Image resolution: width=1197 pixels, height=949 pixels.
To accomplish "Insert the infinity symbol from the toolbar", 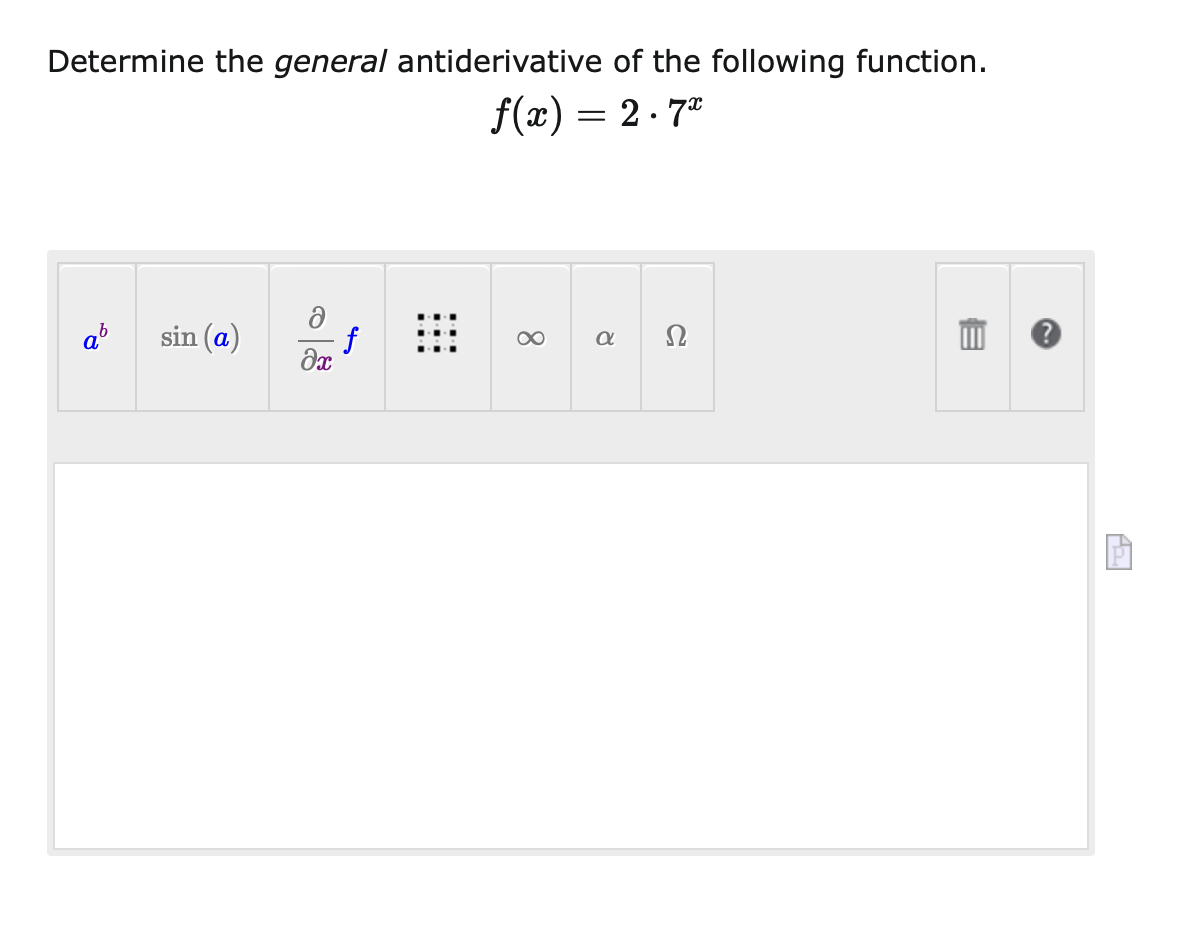I will tap(530, 337).
